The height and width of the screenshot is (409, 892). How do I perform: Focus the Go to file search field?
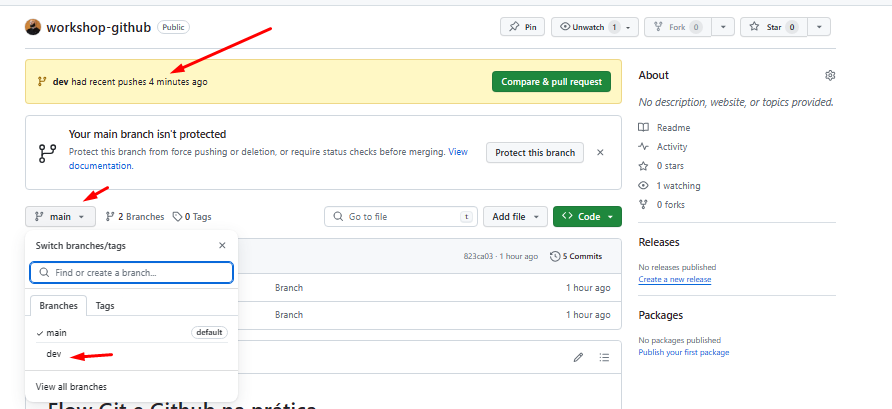[x=401, y=217]
